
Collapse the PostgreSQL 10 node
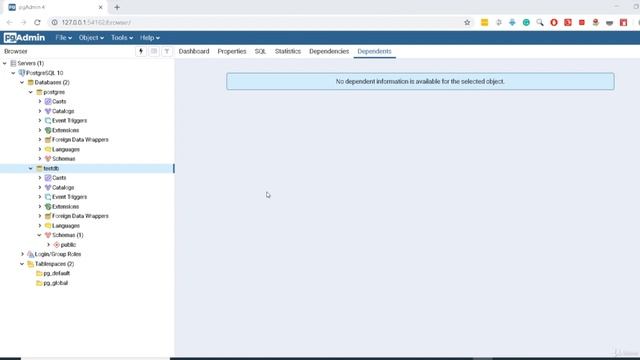click(x=13, y=73)
